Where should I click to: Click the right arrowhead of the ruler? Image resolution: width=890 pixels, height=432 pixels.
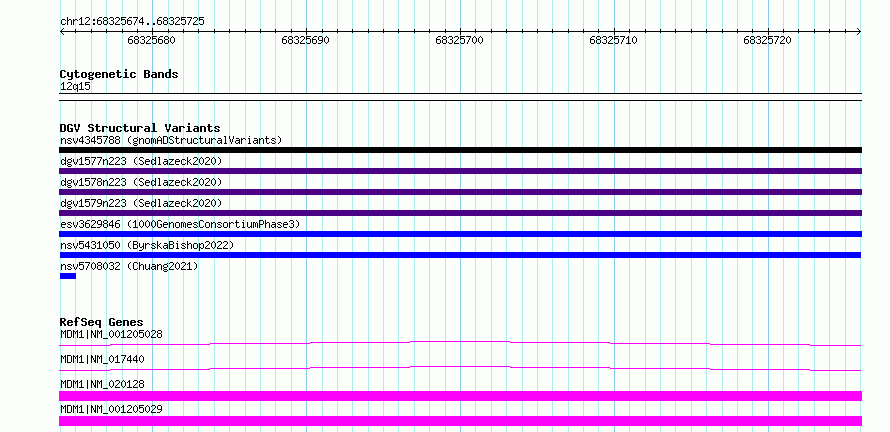pyautogui.click(x=859, y=32)
